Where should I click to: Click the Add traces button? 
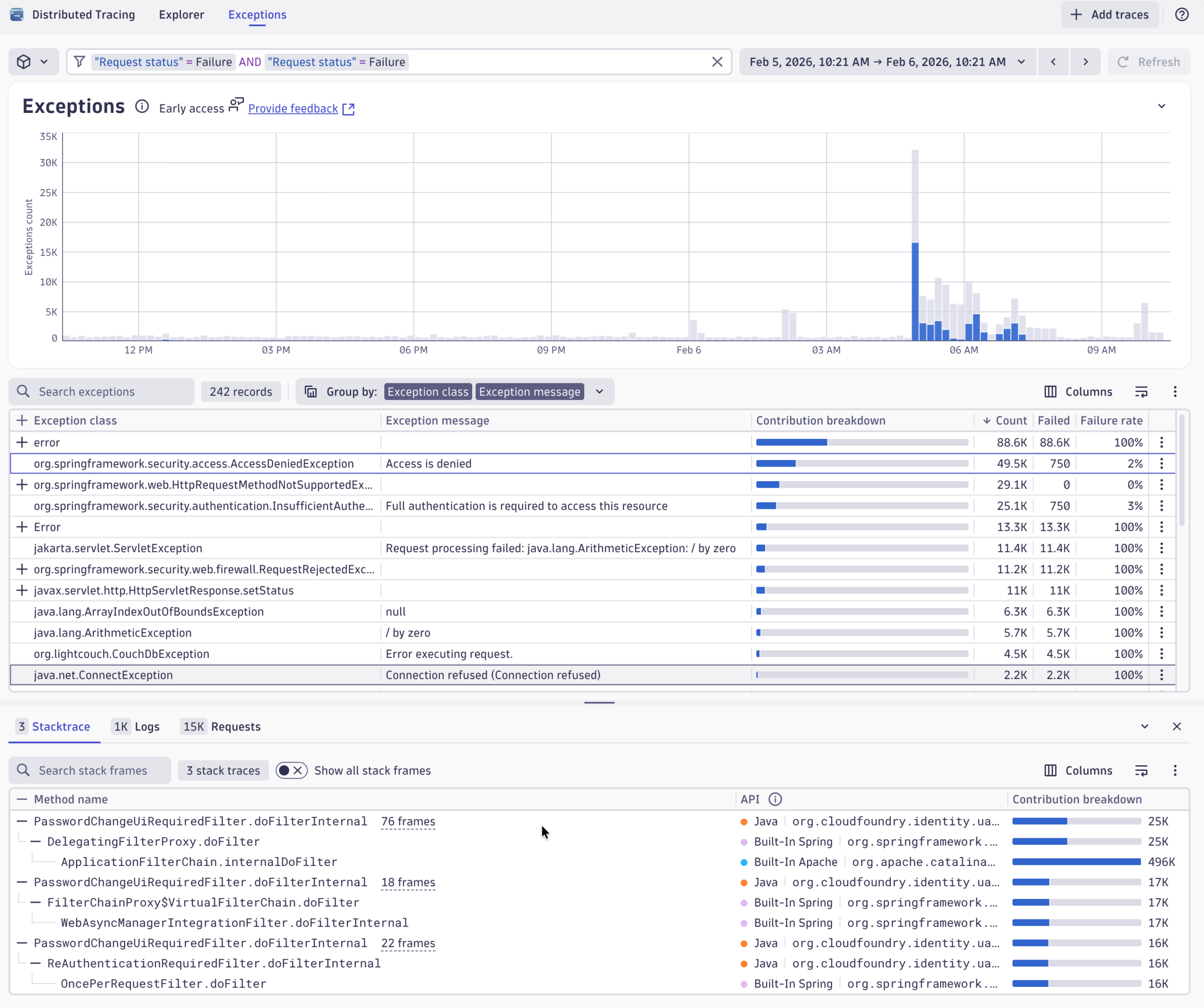pyautogui.click(x=1109, y=15)
